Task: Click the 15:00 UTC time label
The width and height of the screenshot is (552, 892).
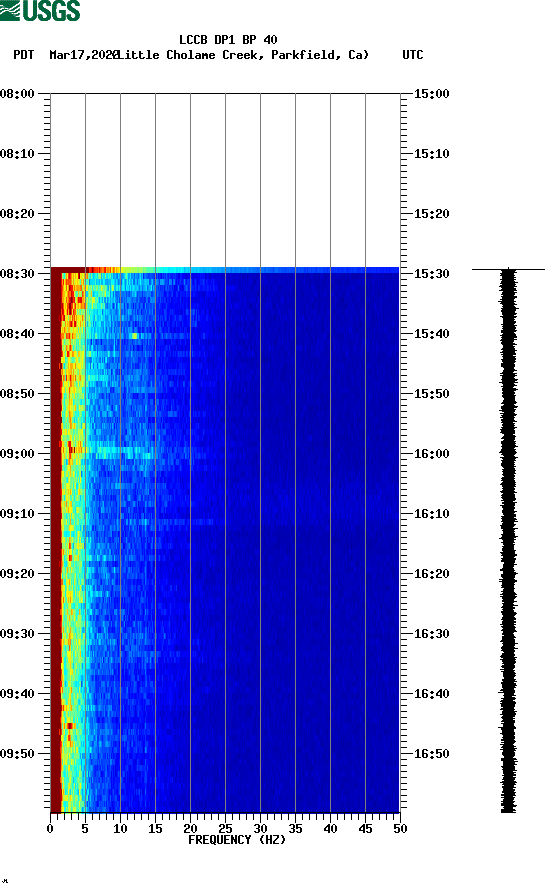Action: pos(431,94)
